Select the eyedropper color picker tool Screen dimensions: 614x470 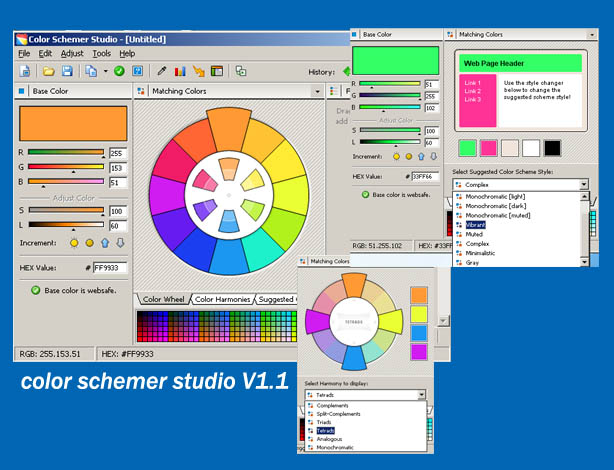pyautogui.click(x=161, y=71)
